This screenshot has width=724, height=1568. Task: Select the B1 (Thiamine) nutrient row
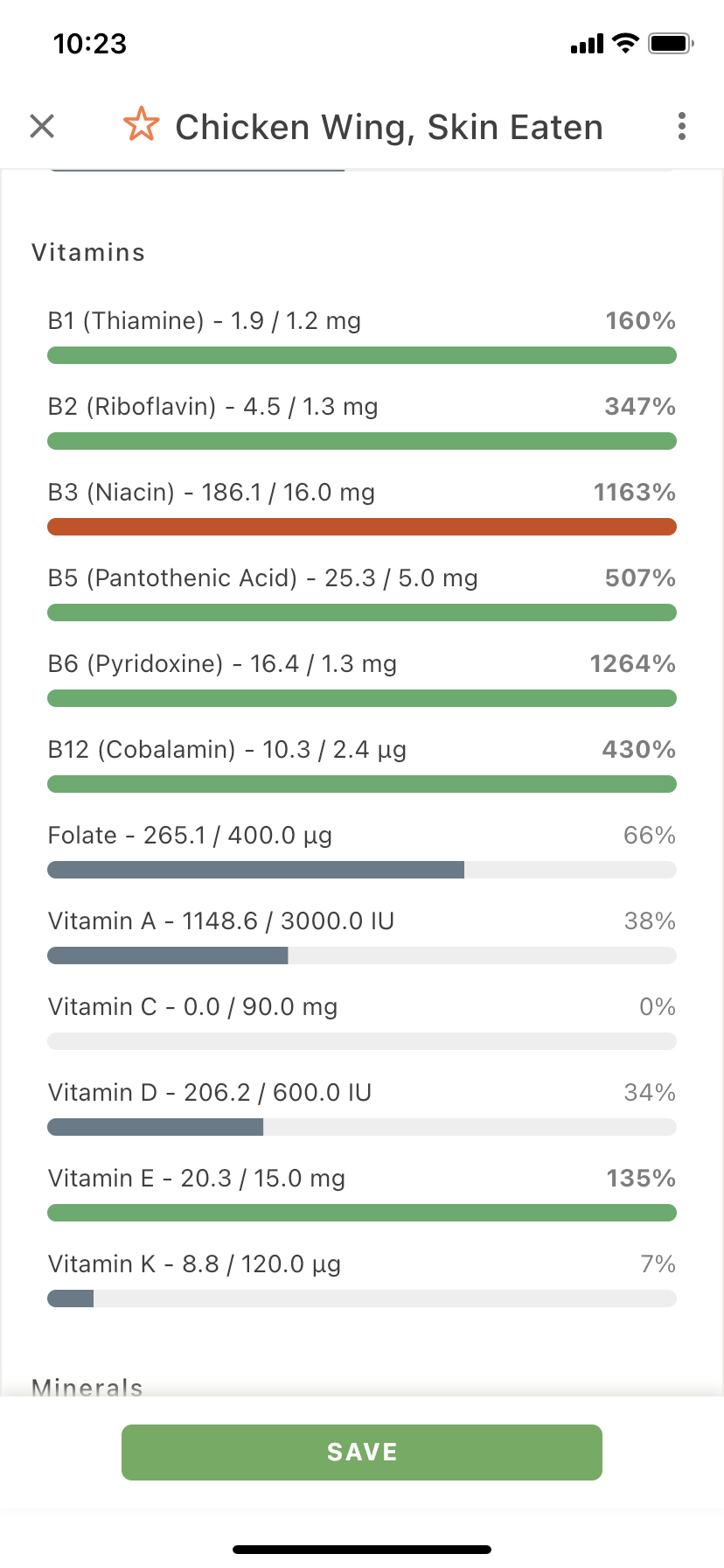pyautogui.click(x=362, y=337)
